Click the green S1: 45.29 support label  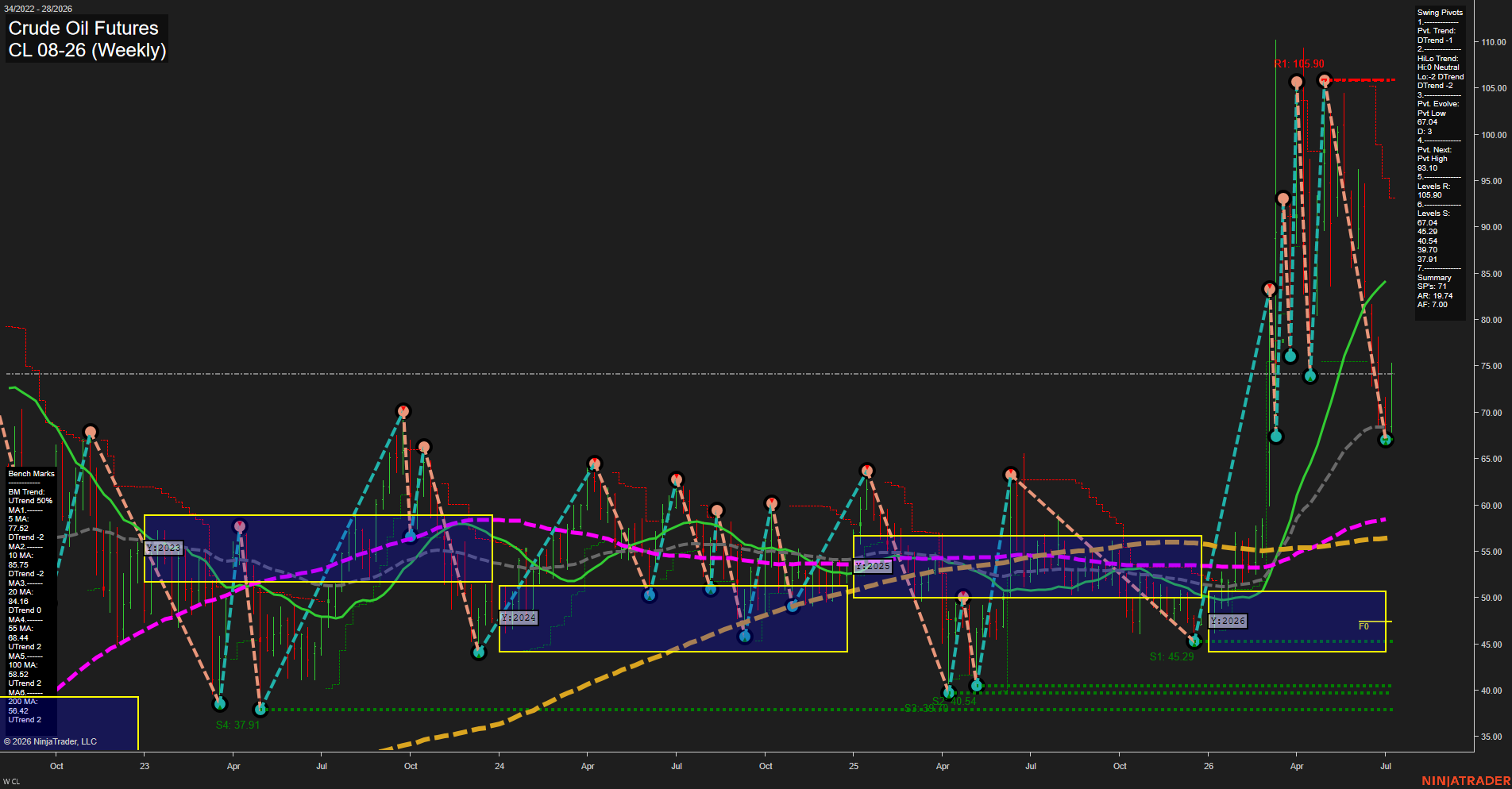coord(1171,656)
